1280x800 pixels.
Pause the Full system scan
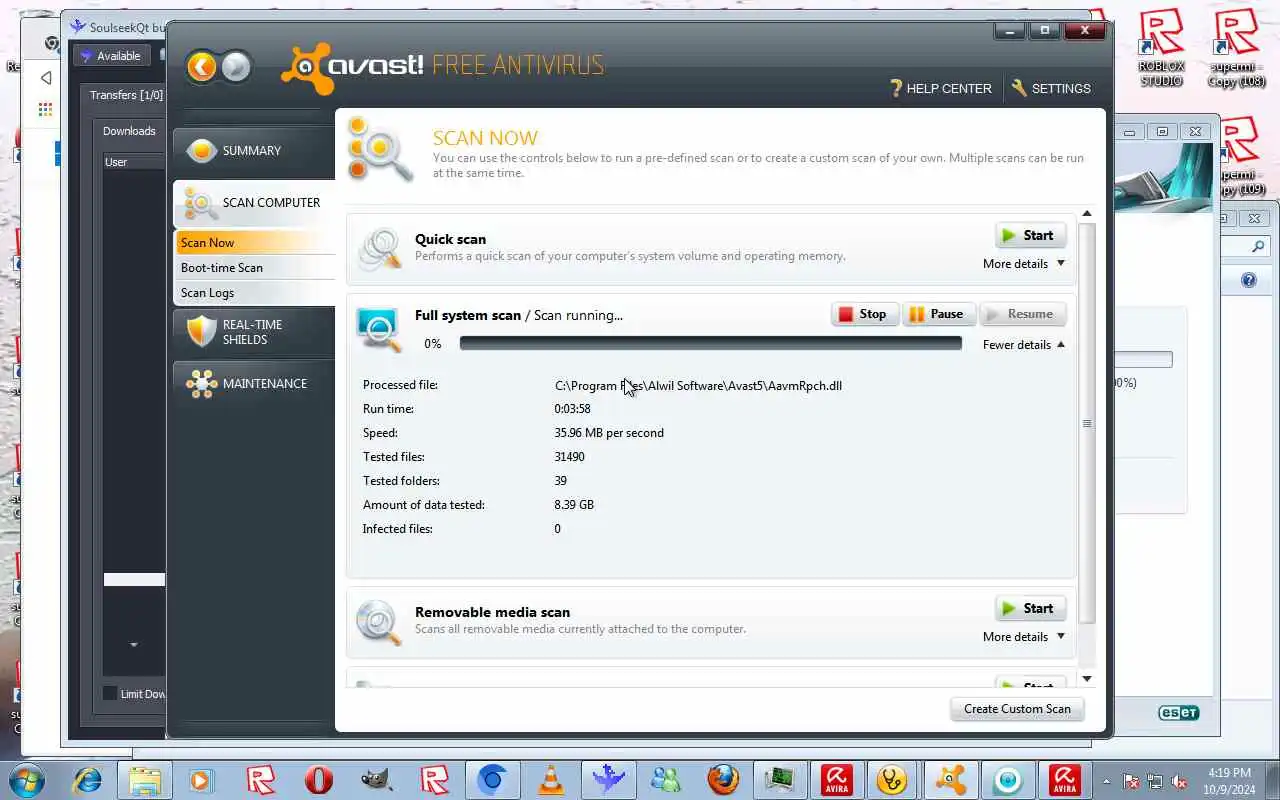[x=938, y=314]
